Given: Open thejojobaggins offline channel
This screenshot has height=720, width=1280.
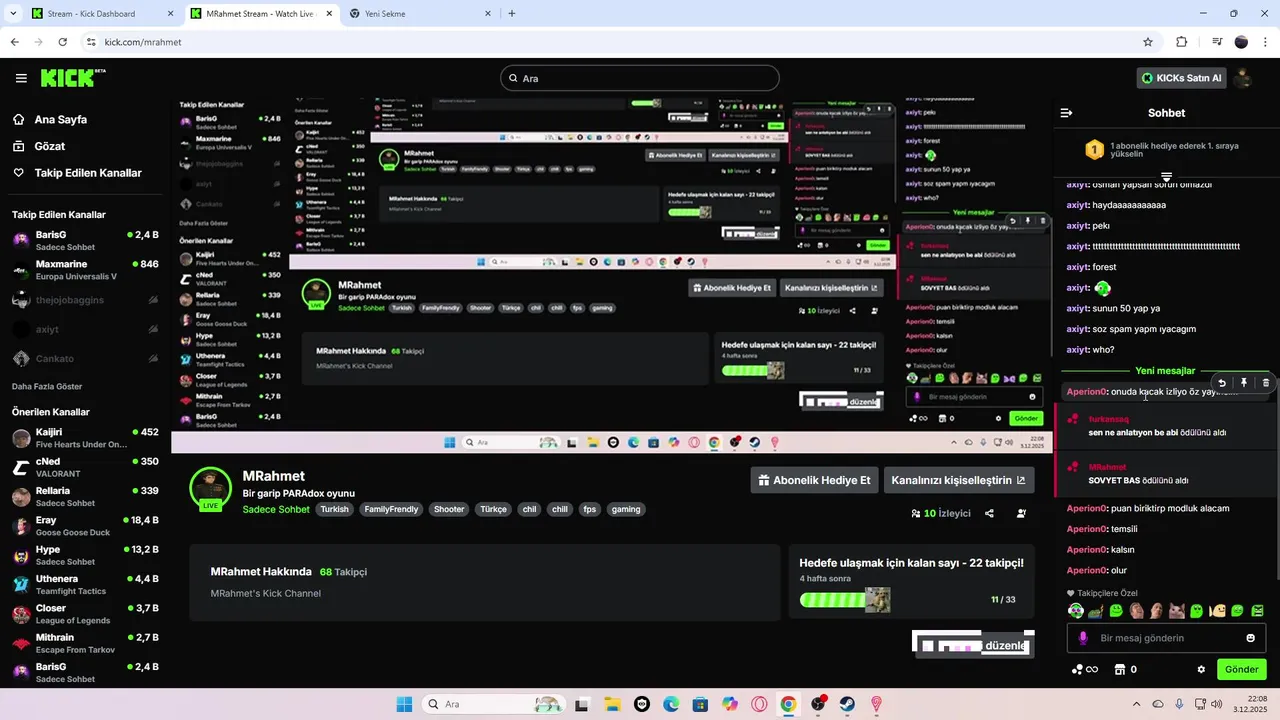Looking at the screenshot, I should pos(85,300).
